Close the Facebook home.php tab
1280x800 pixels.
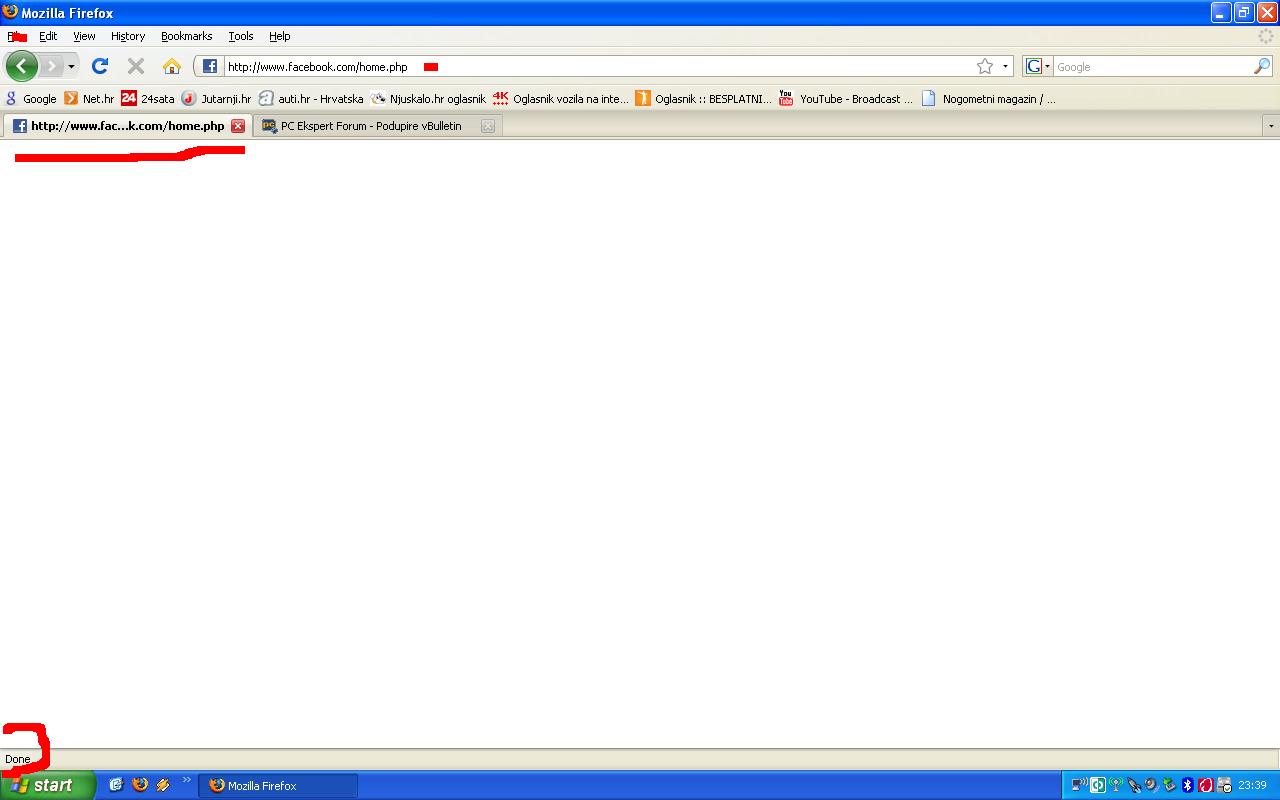click(238, 126)
